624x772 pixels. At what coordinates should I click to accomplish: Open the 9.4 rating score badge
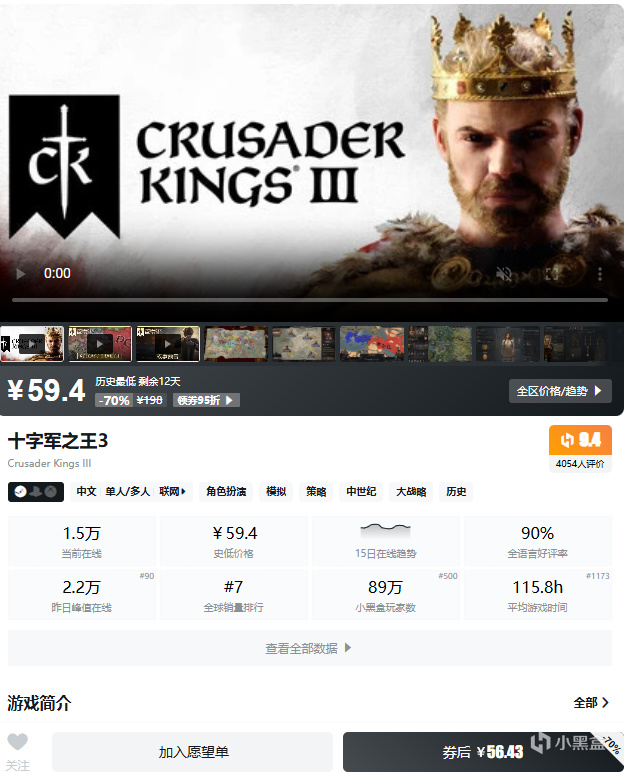(580, 440)
